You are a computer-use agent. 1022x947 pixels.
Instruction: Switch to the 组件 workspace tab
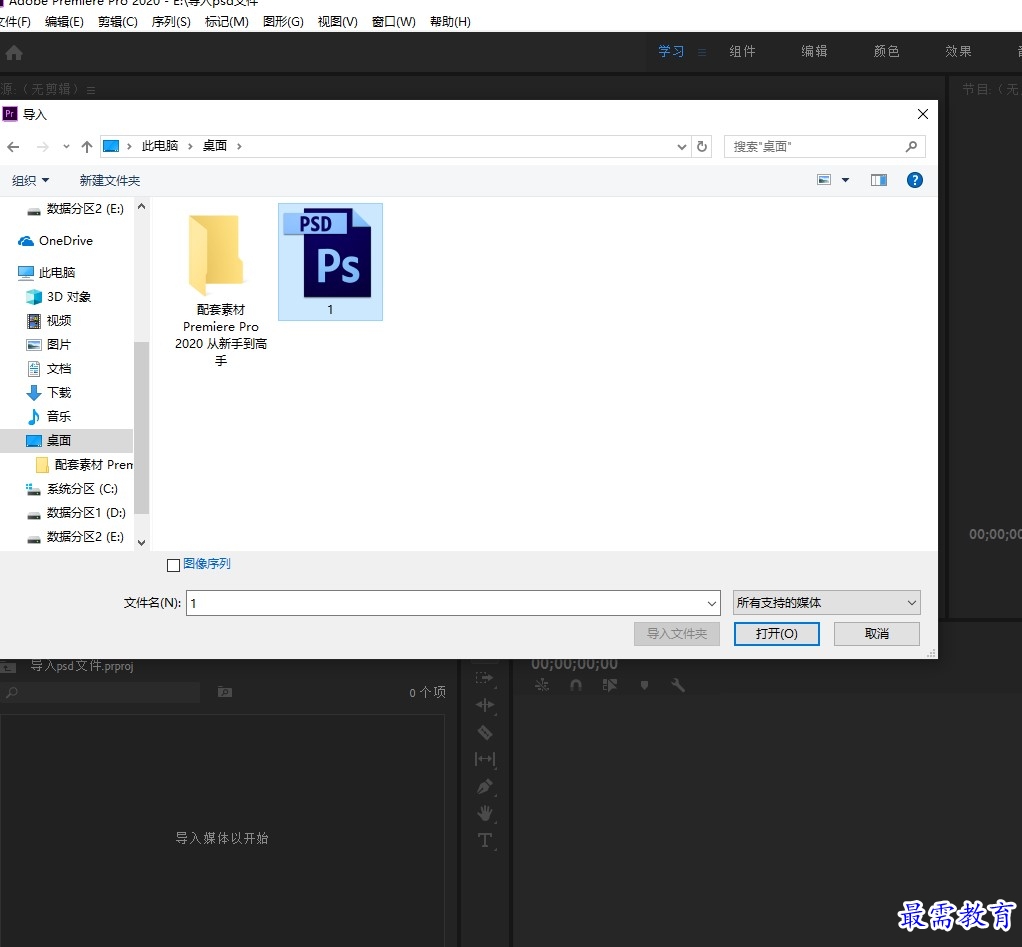pyautogui.click(x=742, y=51)
